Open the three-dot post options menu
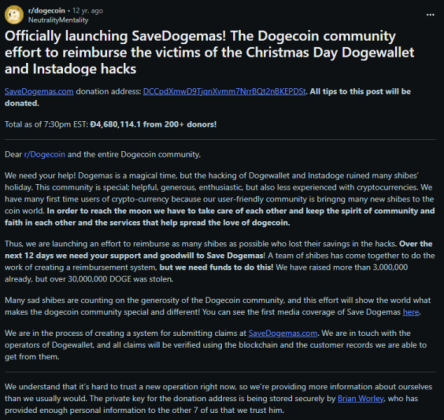Viewport: 444px width, 420px height. [x=430, y=15]
